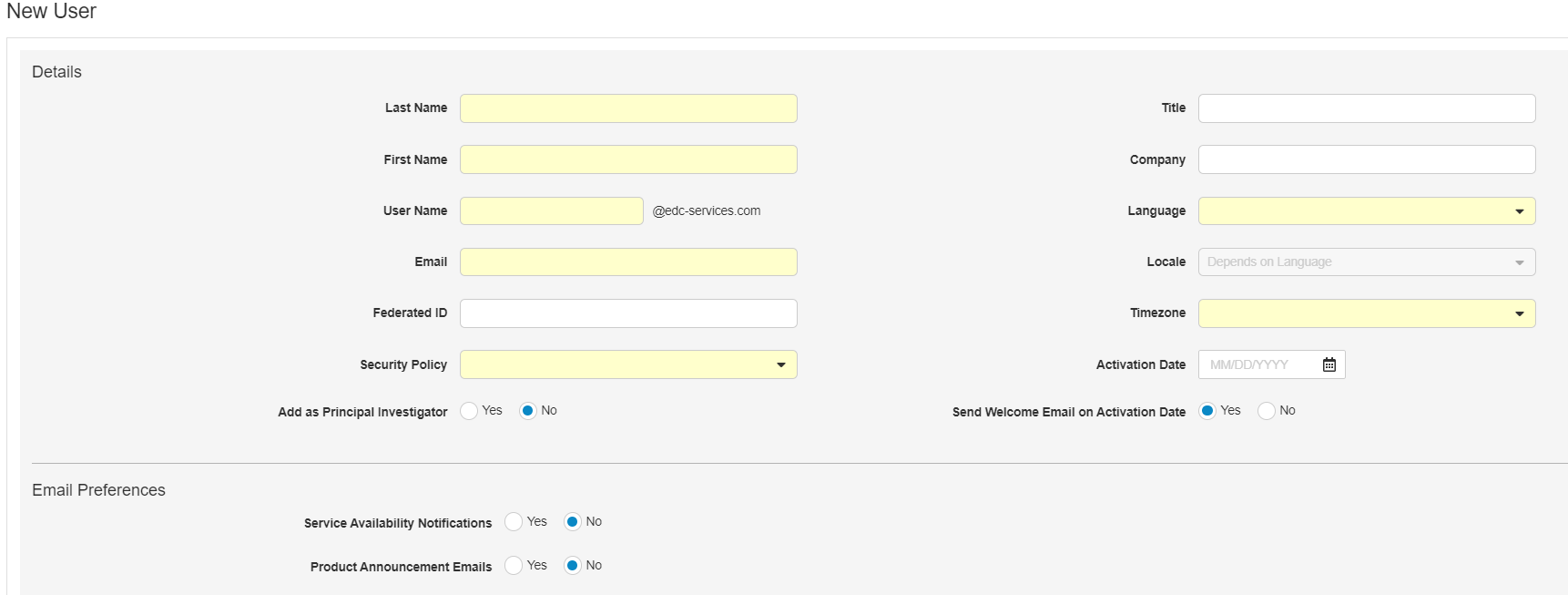Choose No for Send Welcome Email
This screenshot has height=595, width=1568.
point(1266,411)
